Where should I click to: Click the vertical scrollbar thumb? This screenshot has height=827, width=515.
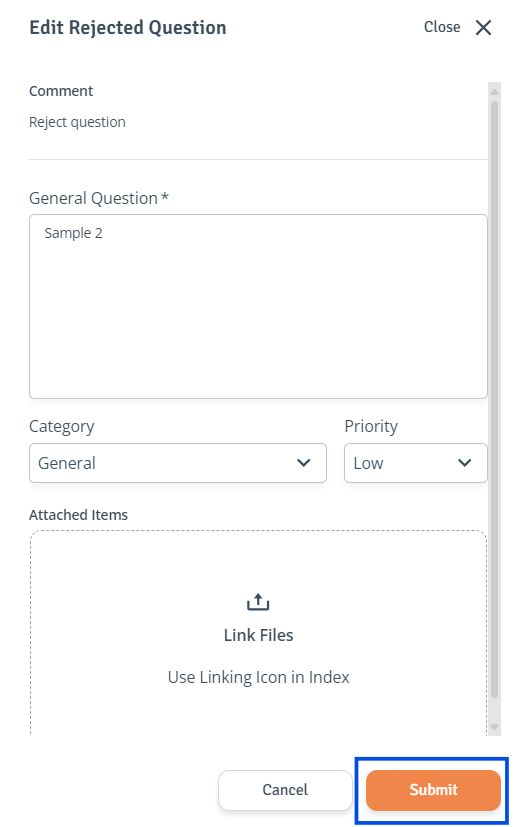pyautogui.click(x=494, y=399)
